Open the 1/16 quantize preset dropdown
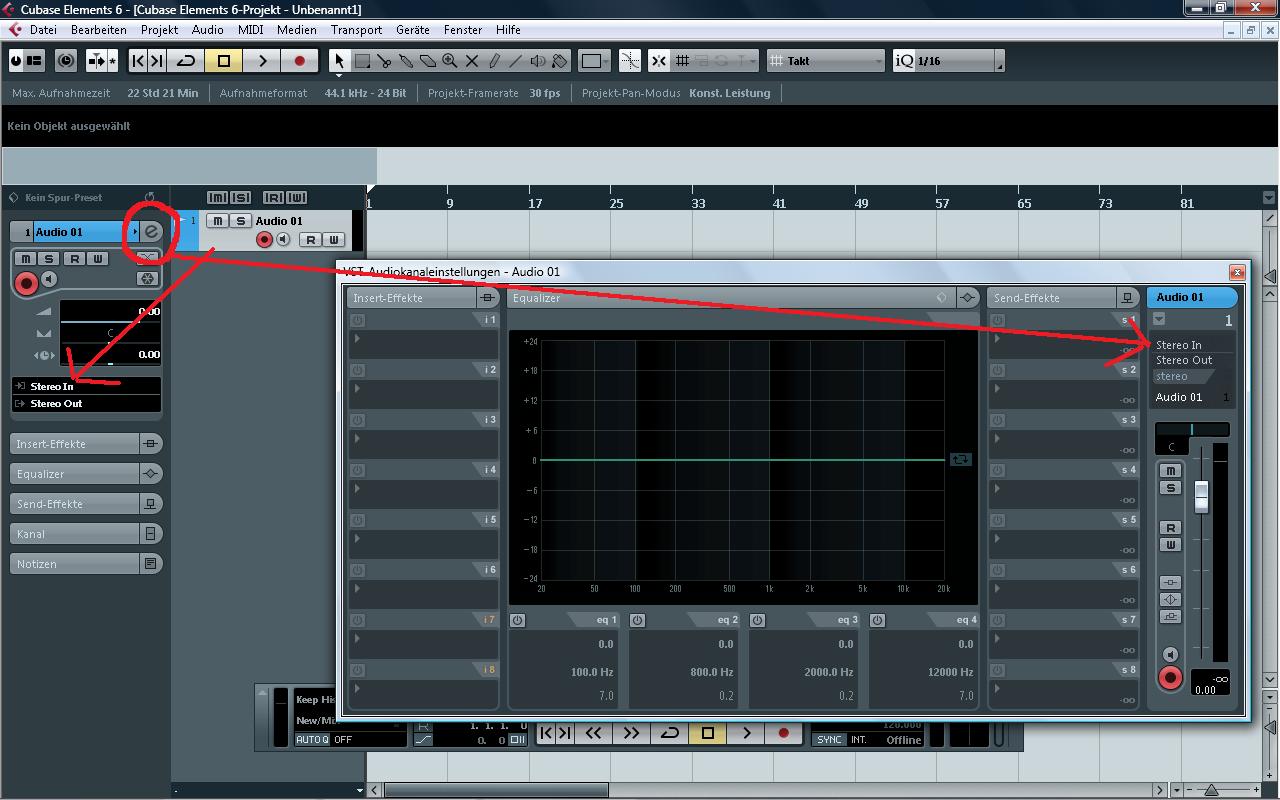1280x800 pixels. (x=948, y=61)
